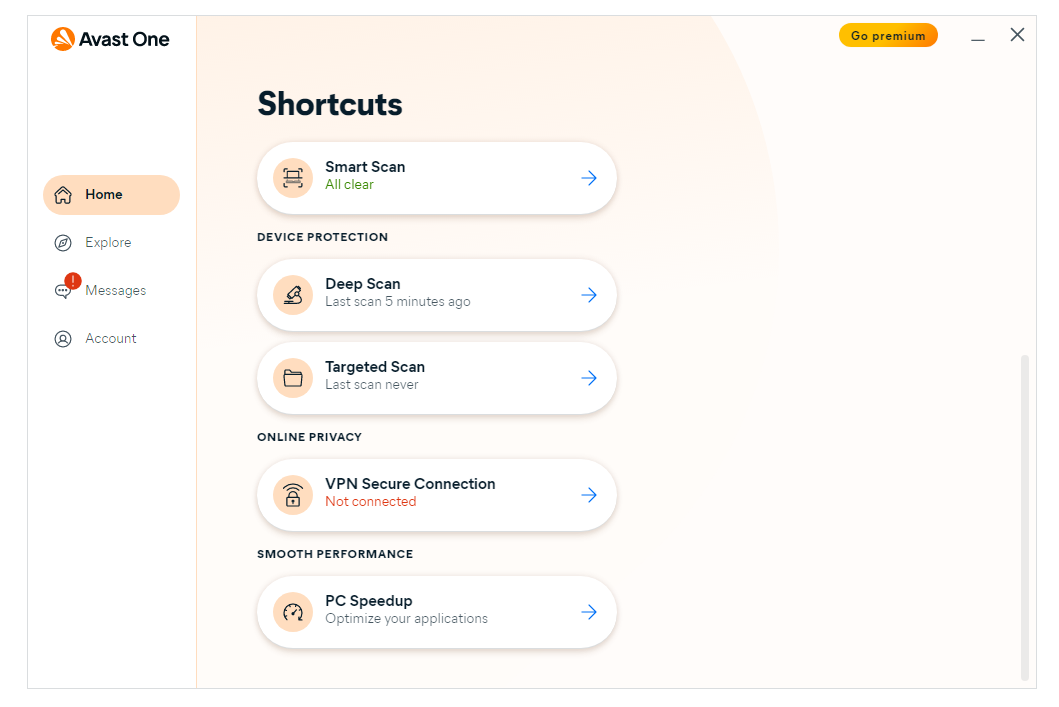
Task: Click the Targeted Scan folder icon
Action: [293, 378]
